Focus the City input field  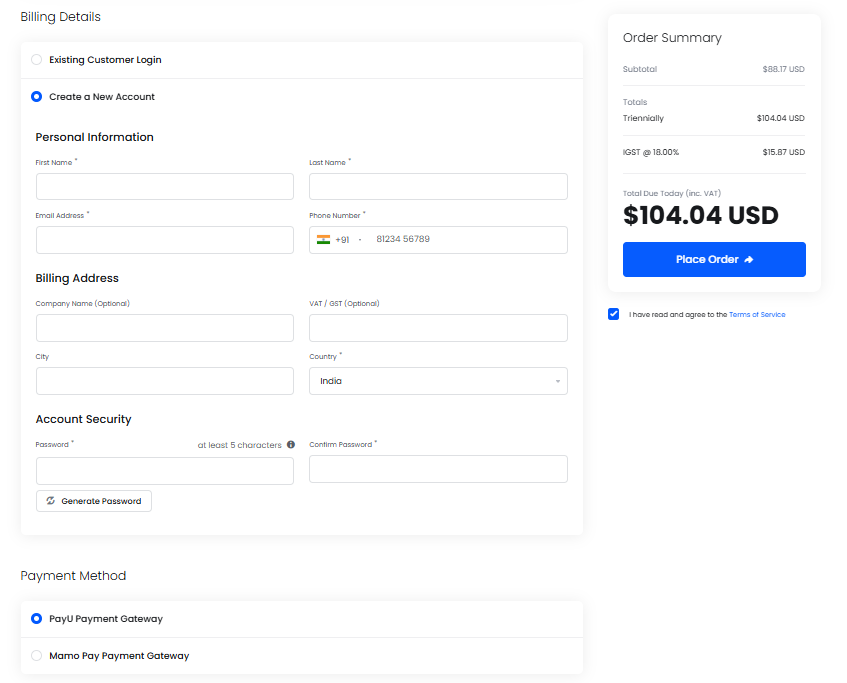pos(165,381)
